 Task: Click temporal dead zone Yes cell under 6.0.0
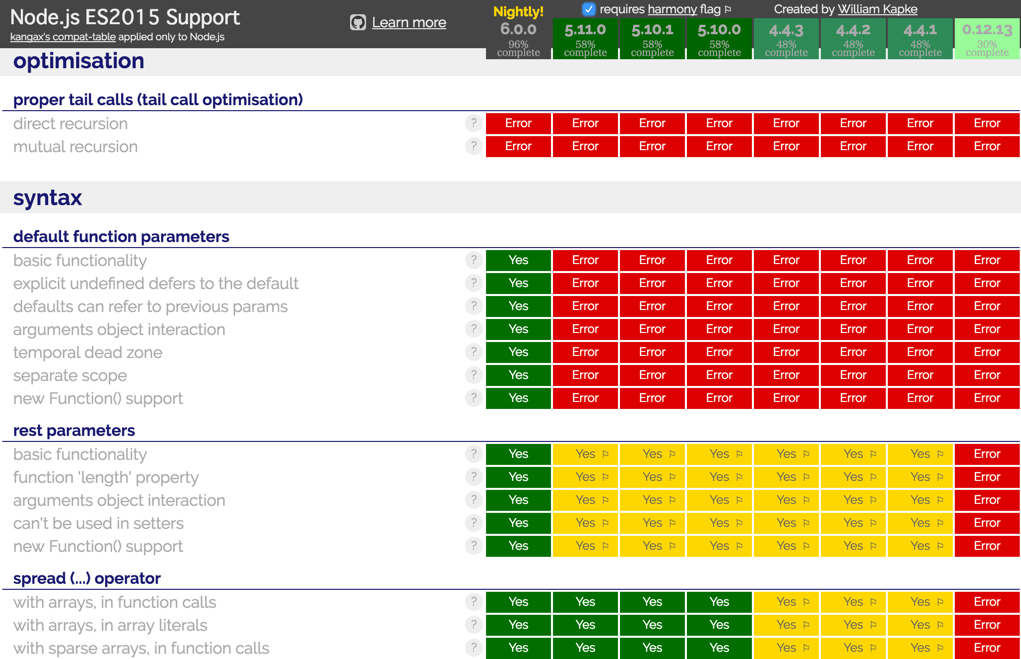coord(518,352)
